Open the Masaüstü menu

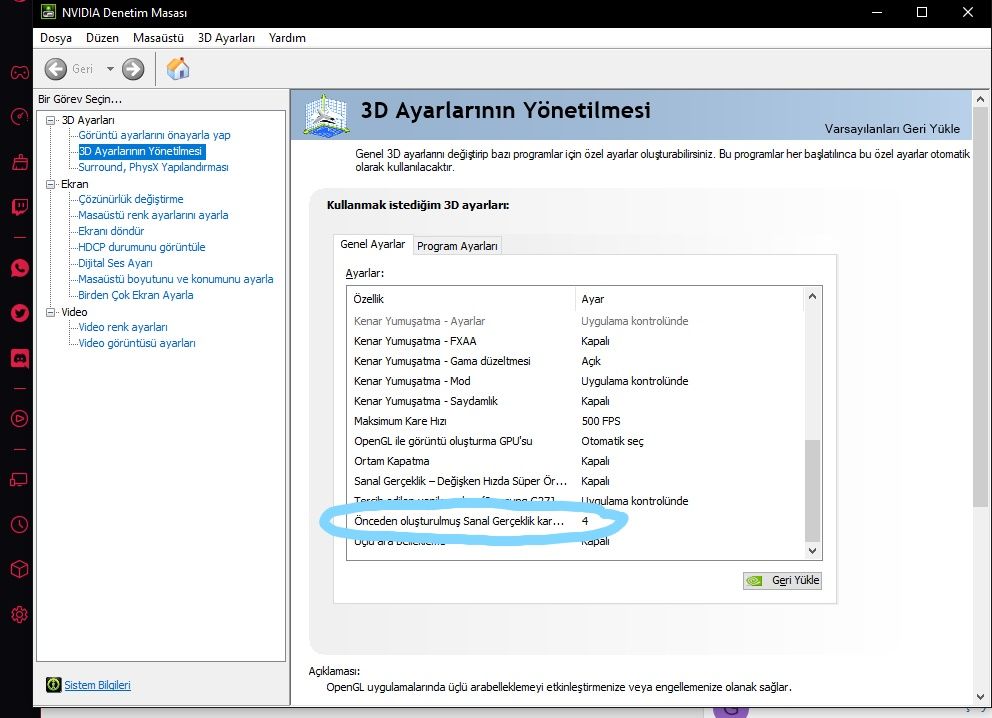pos(158,38)
